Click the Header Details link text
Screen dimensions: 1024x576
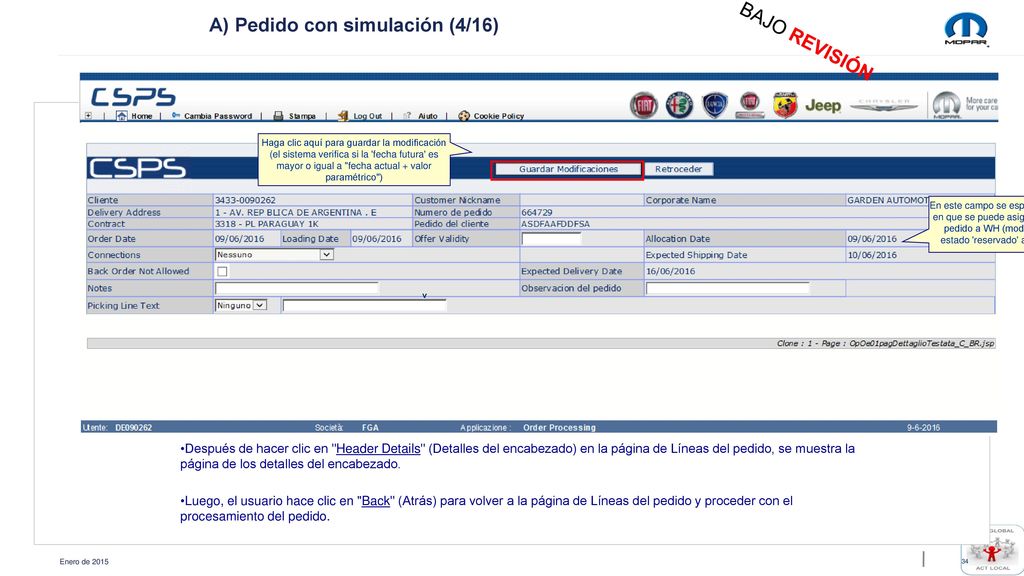coord(378,449)
